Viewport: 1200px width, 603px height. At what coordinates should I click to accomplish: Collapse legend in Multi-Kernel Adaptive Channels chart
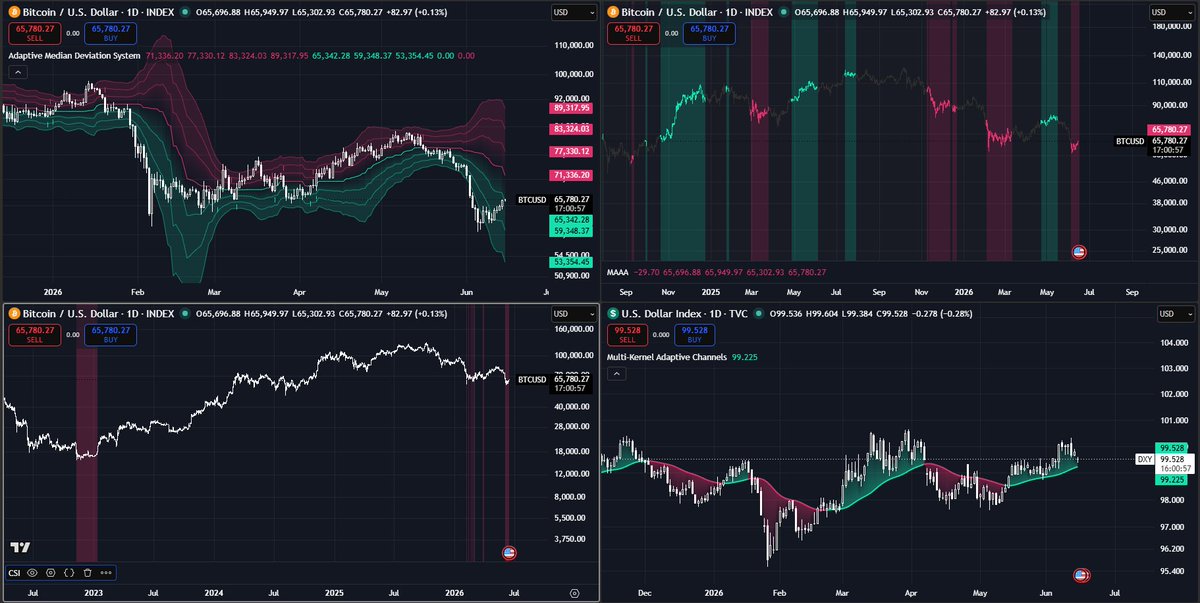point(617,373)
